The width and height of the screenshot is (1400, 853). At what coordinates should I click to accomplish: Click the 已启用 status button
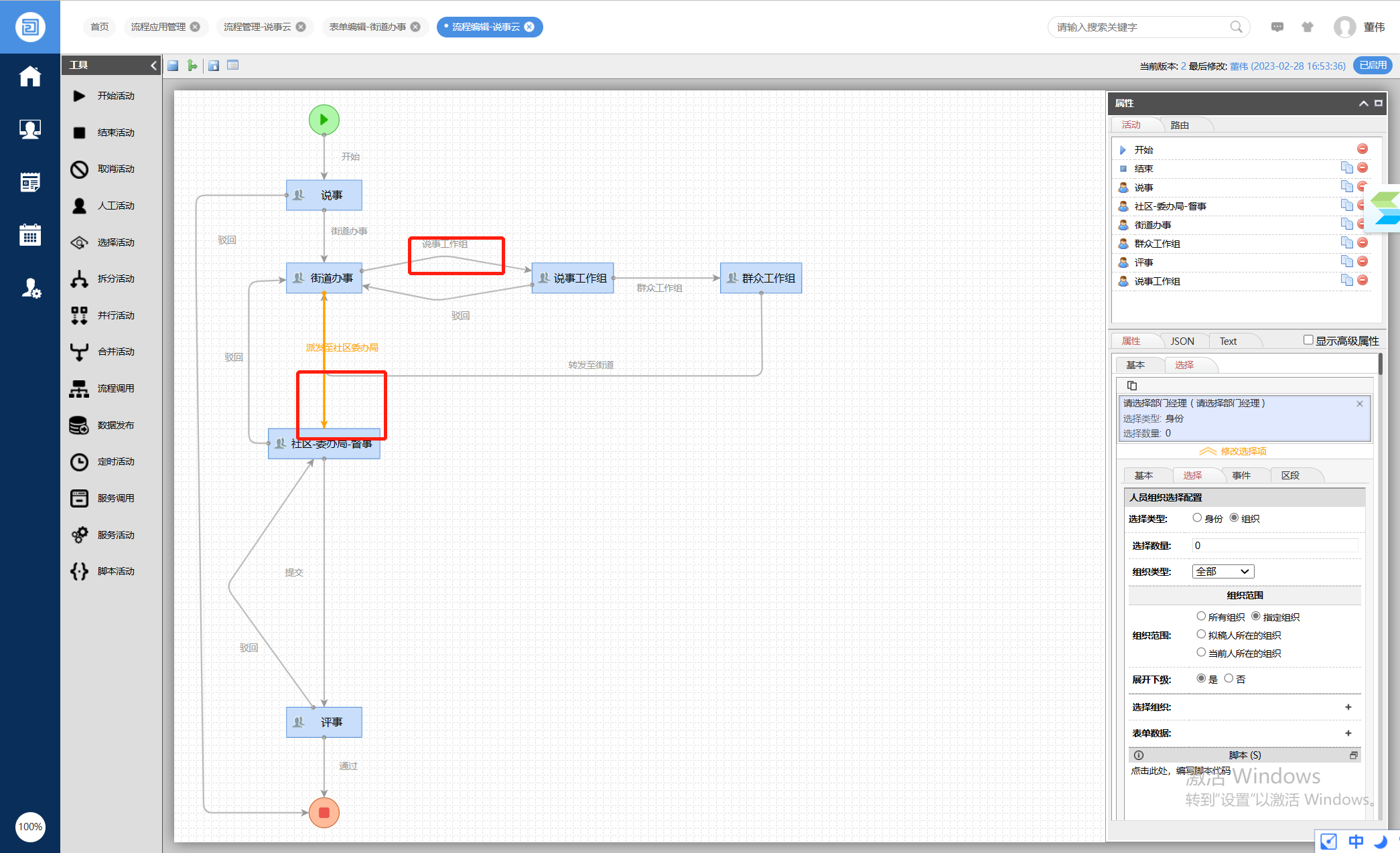coord(1373,65)
